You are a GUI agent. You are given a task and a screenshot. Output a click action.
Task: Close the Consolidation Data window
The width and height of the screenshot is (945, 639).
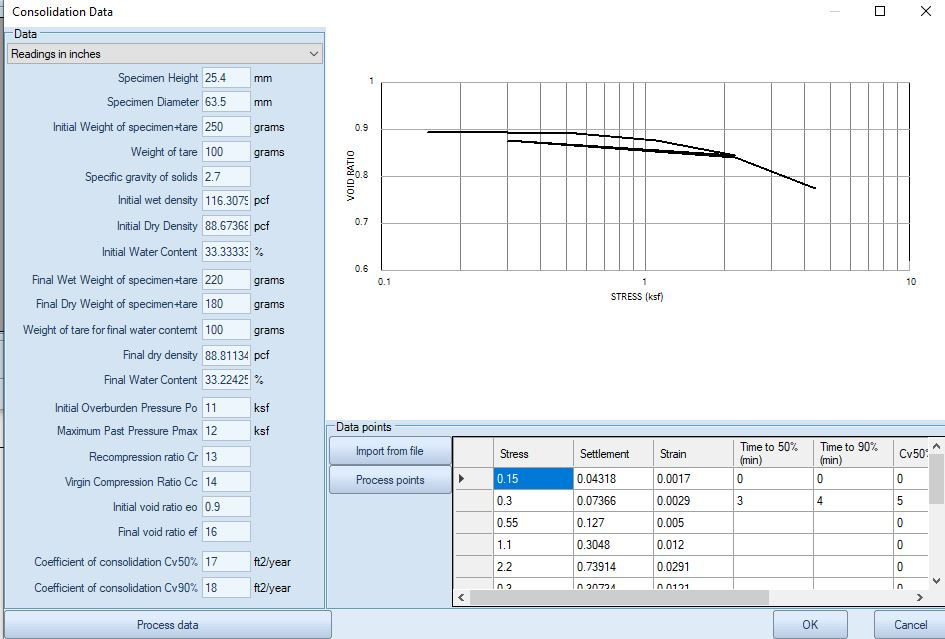[x=926, y=11]
